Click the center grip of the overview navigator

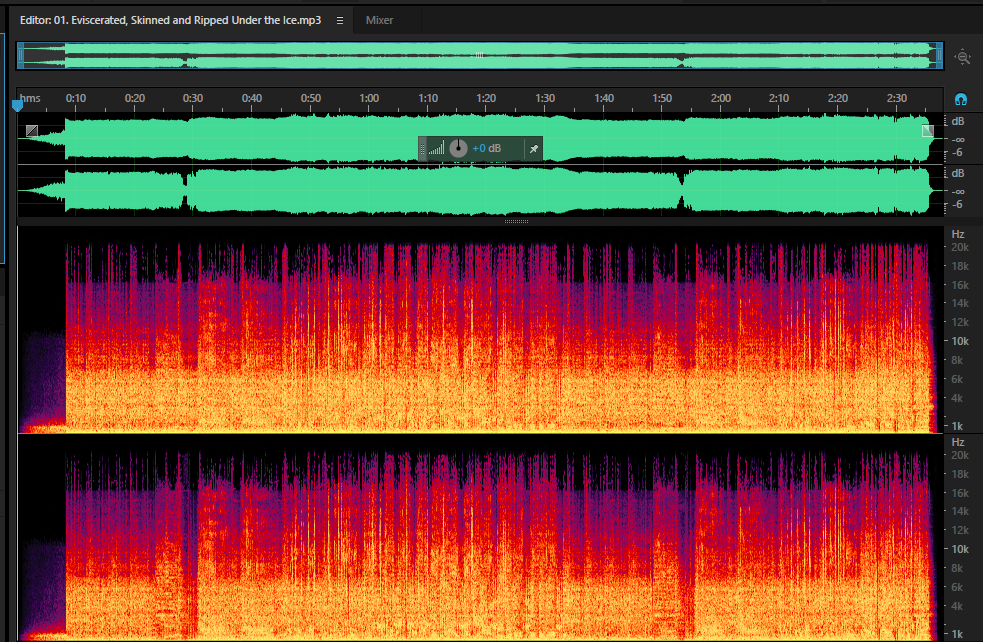click(479, 55)
